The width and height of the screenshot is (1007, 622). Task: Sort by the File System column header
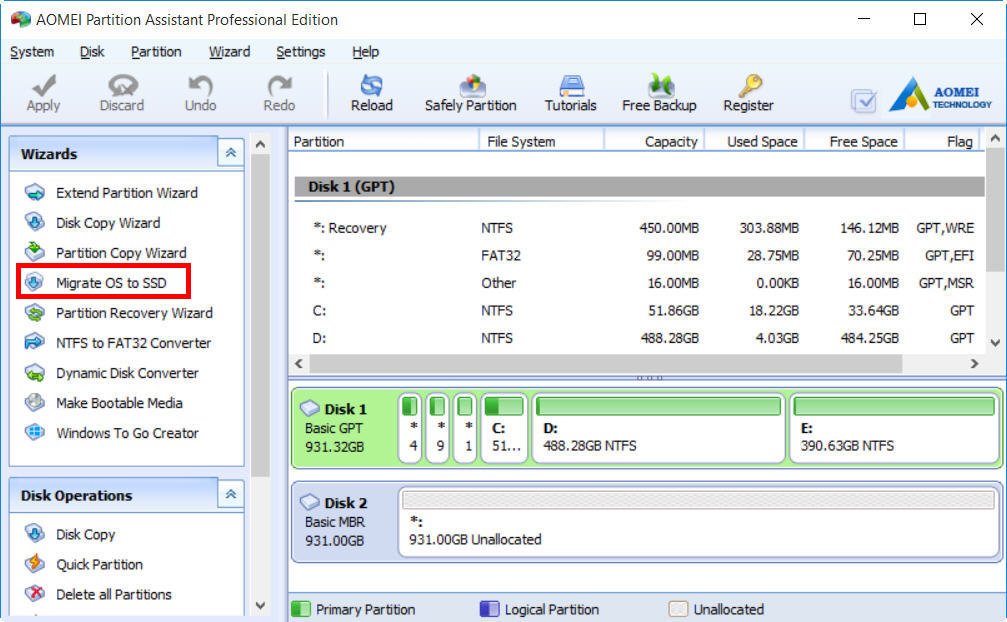point(541,141)
